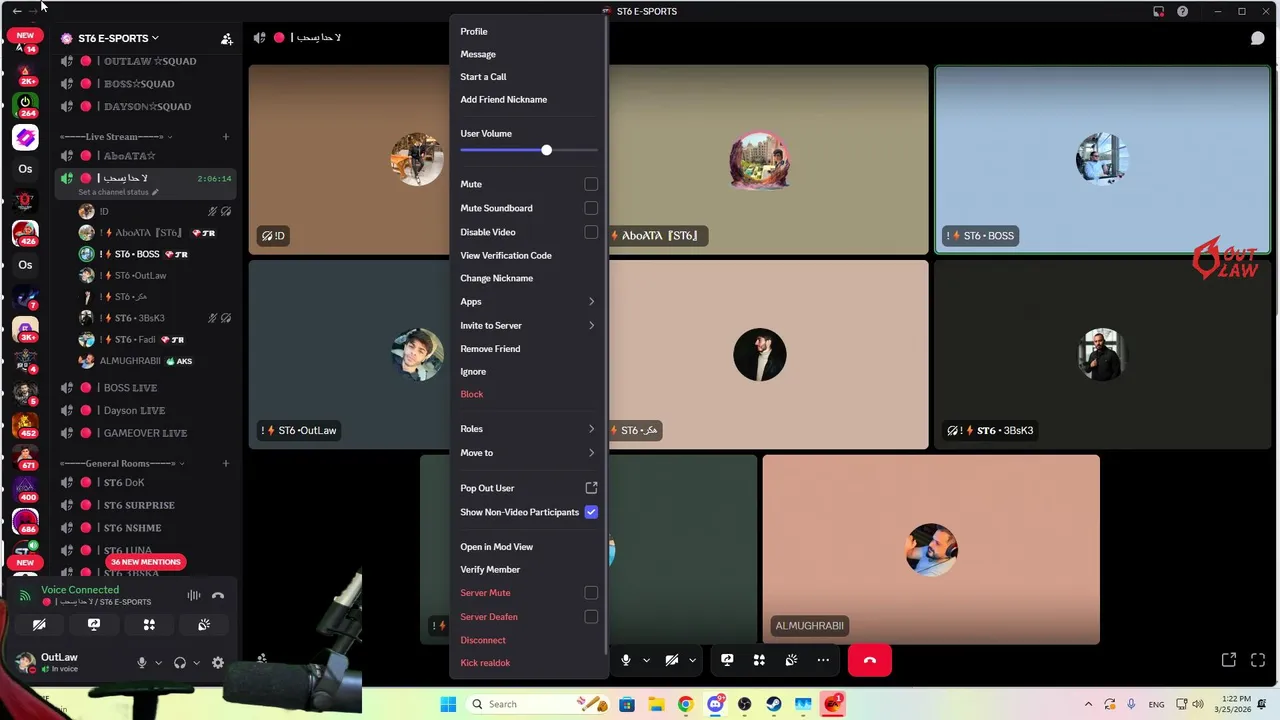This screenshot has height=720, width=1280.
Task: Edit channel status pencil icon
Action: coord(155,192)
